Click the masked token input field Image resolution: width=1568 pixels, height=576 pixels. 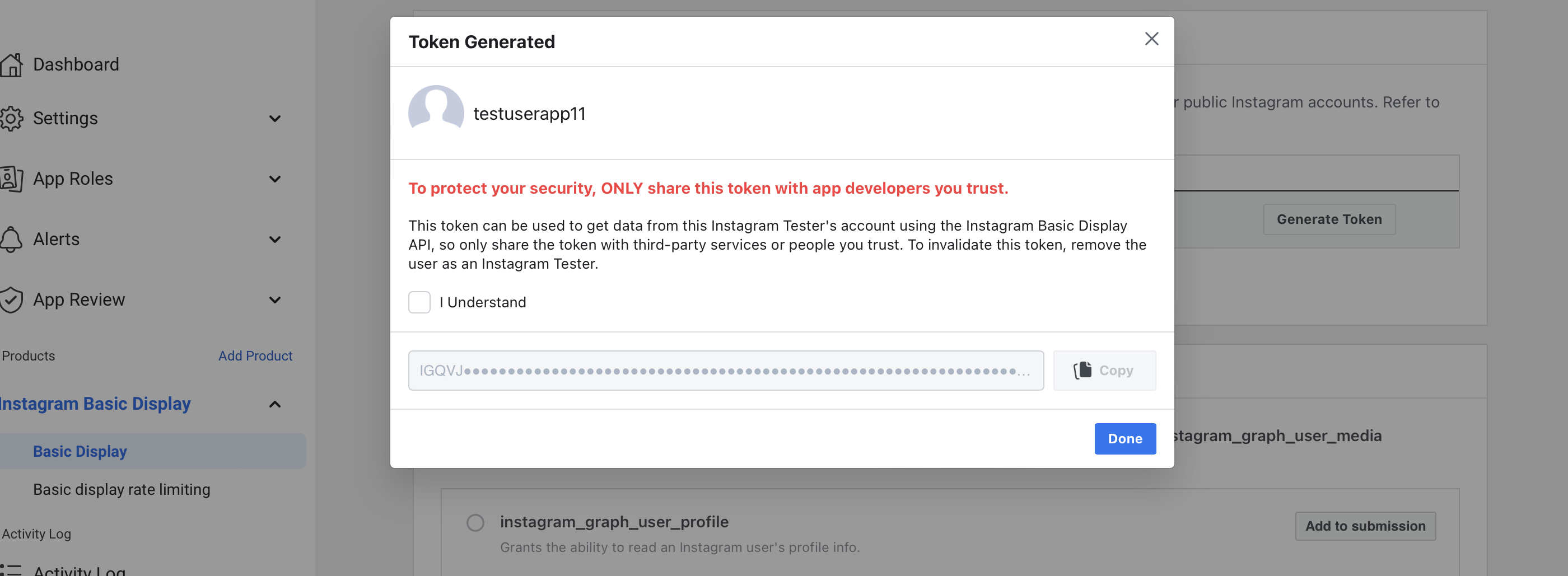coord(725,371)
